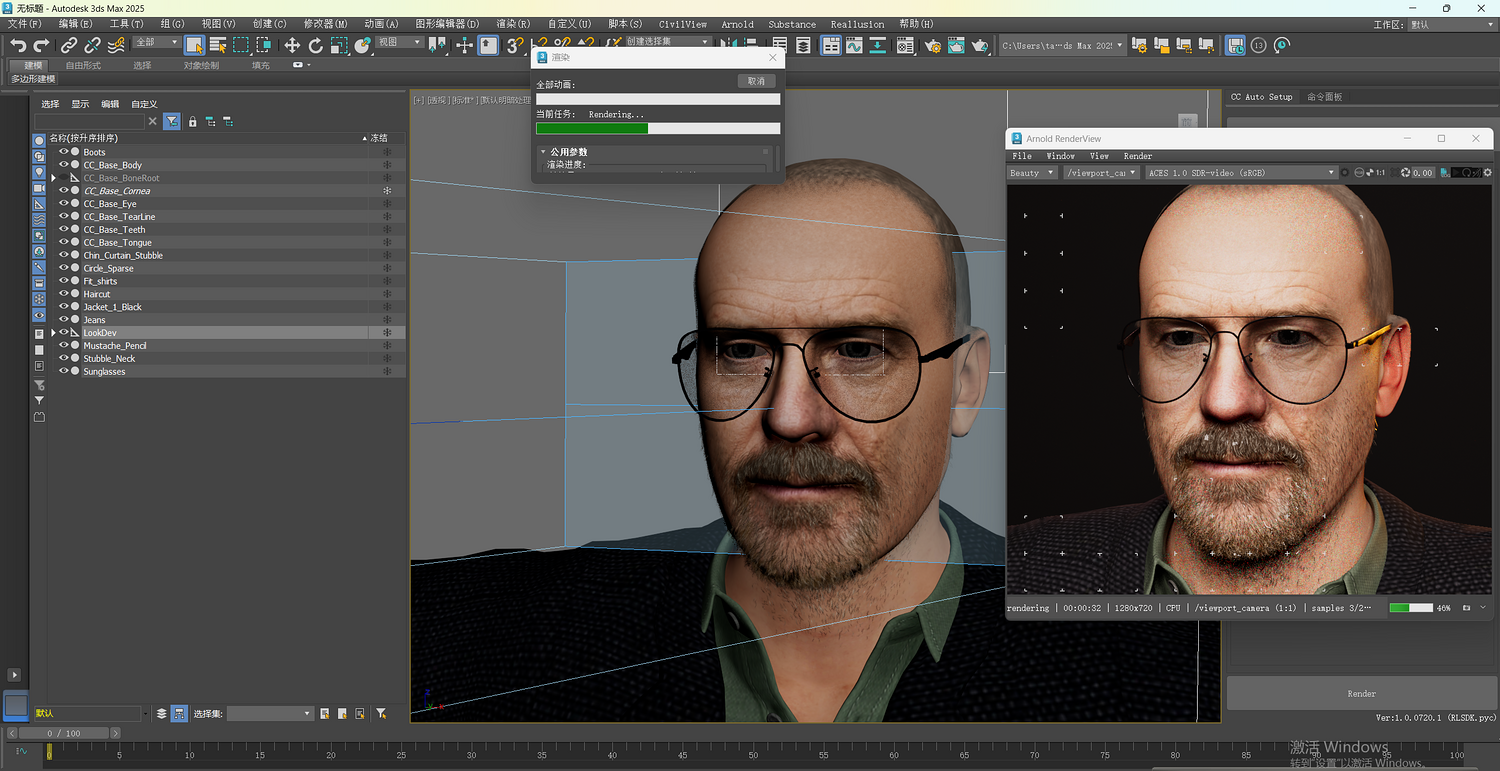This screenshot has width=1500, height=771.
Task: Click the Scene Explorer search field
Action: (x=90, y=121)
